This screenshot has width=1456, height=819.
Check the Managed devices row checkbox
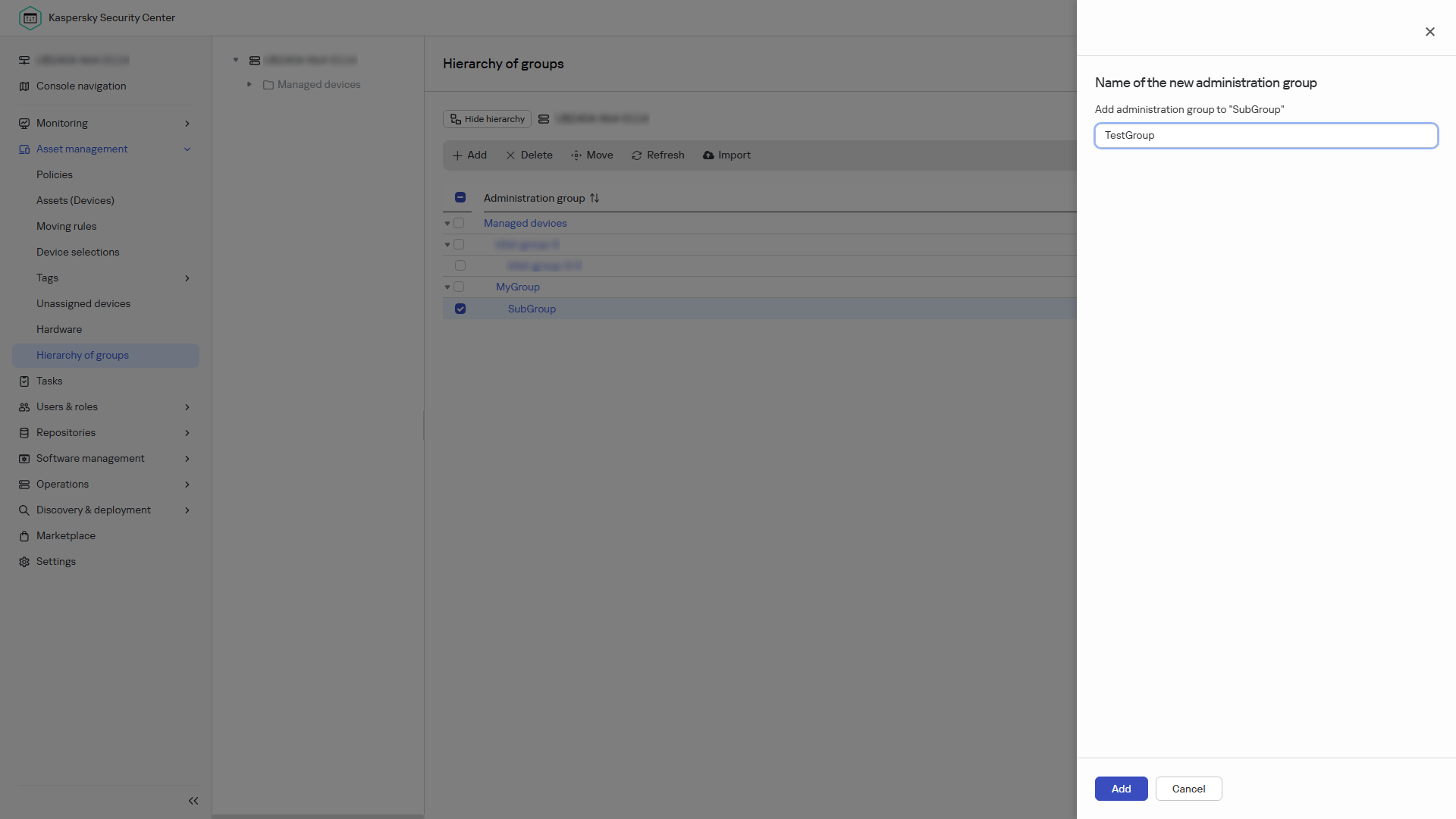459,224
